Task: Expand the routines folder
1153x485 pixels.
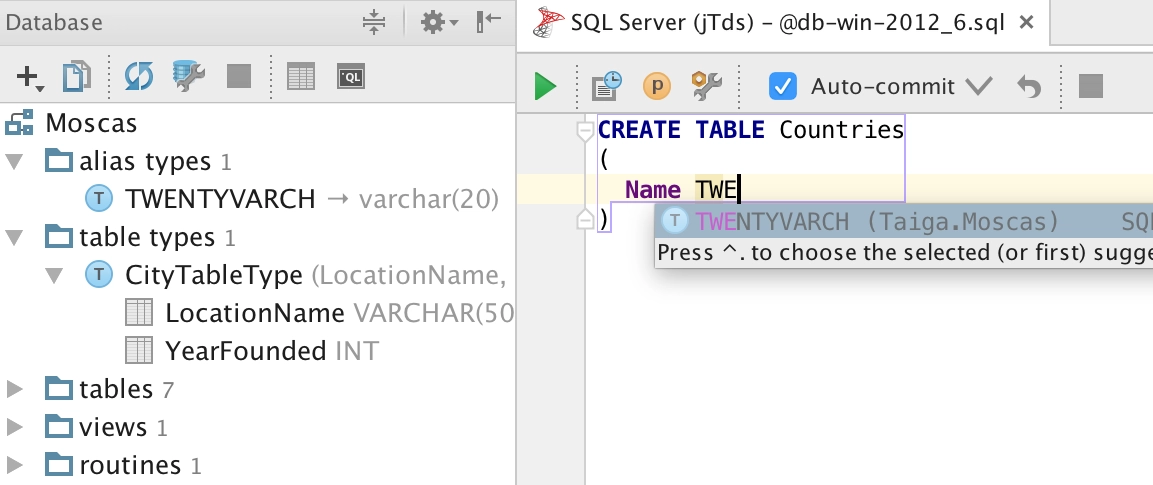Action: tap(15, 465)
